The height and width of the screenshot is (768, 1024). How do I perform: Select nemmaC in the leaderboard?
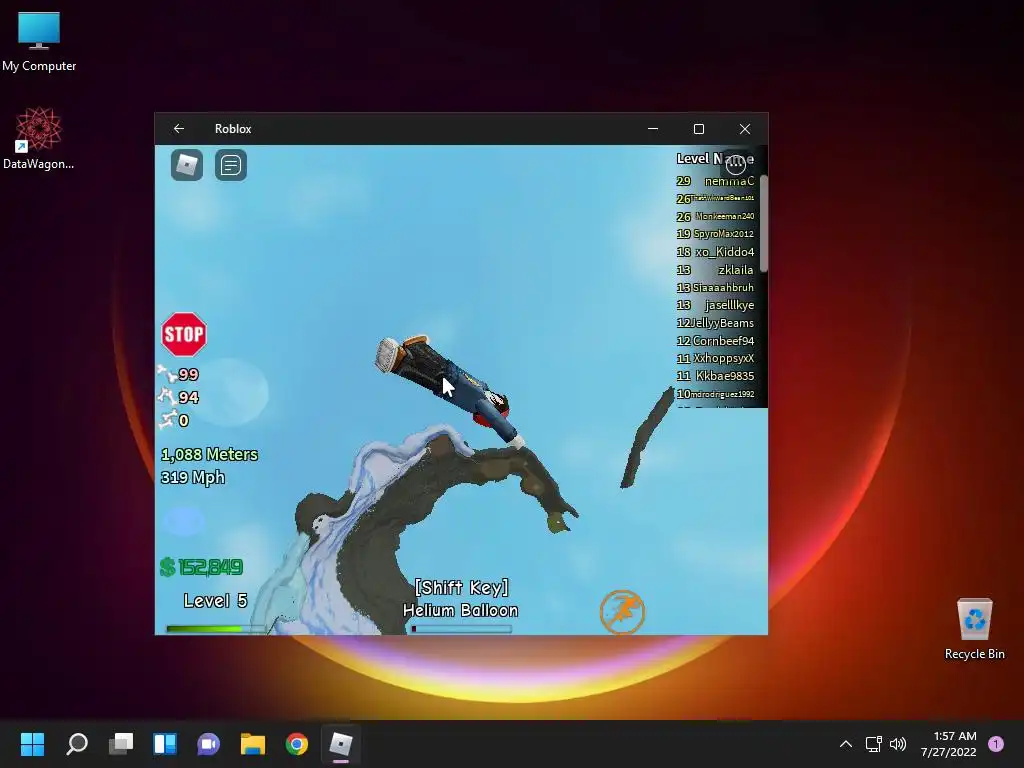(x=729, y=181)
